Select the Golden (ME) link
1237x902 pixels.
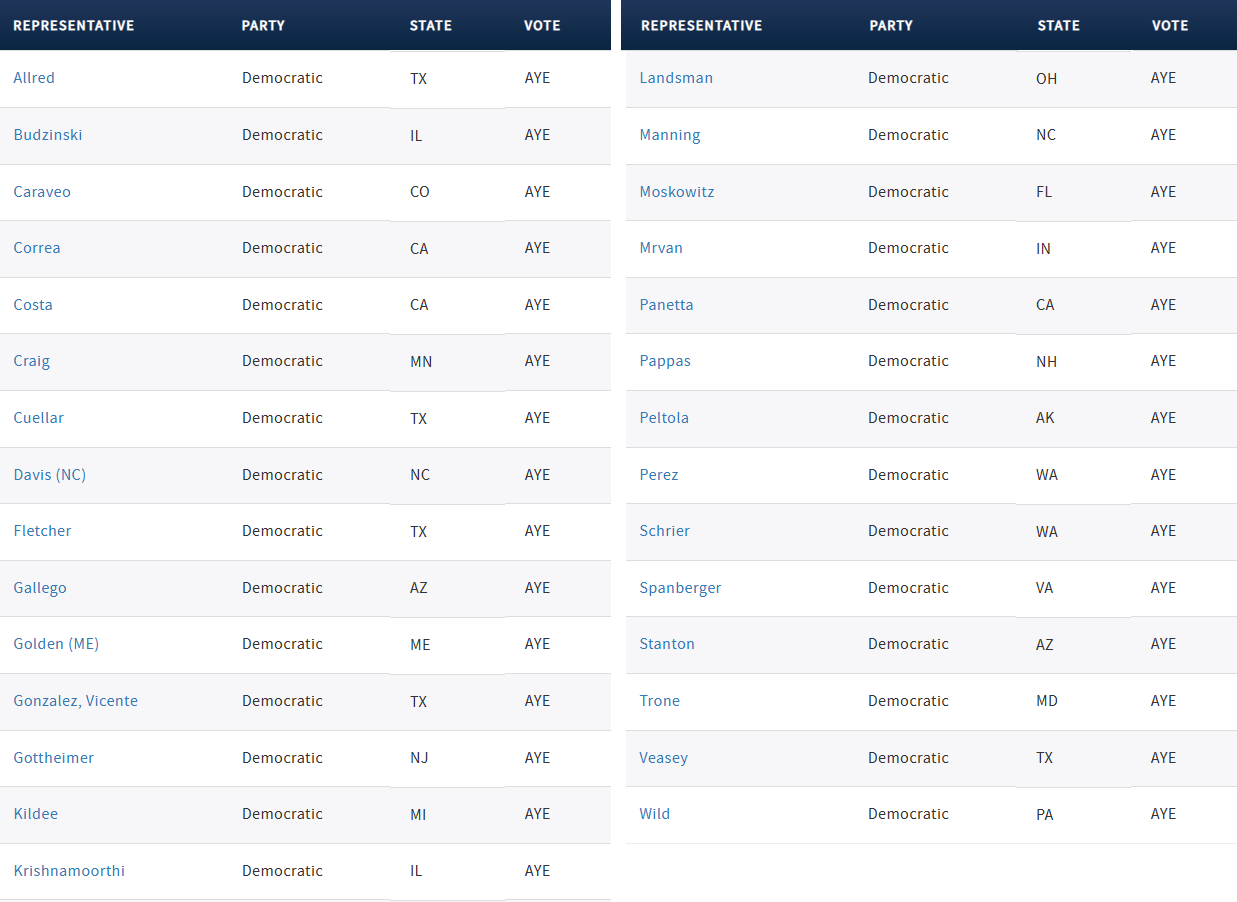coord(56,644)
